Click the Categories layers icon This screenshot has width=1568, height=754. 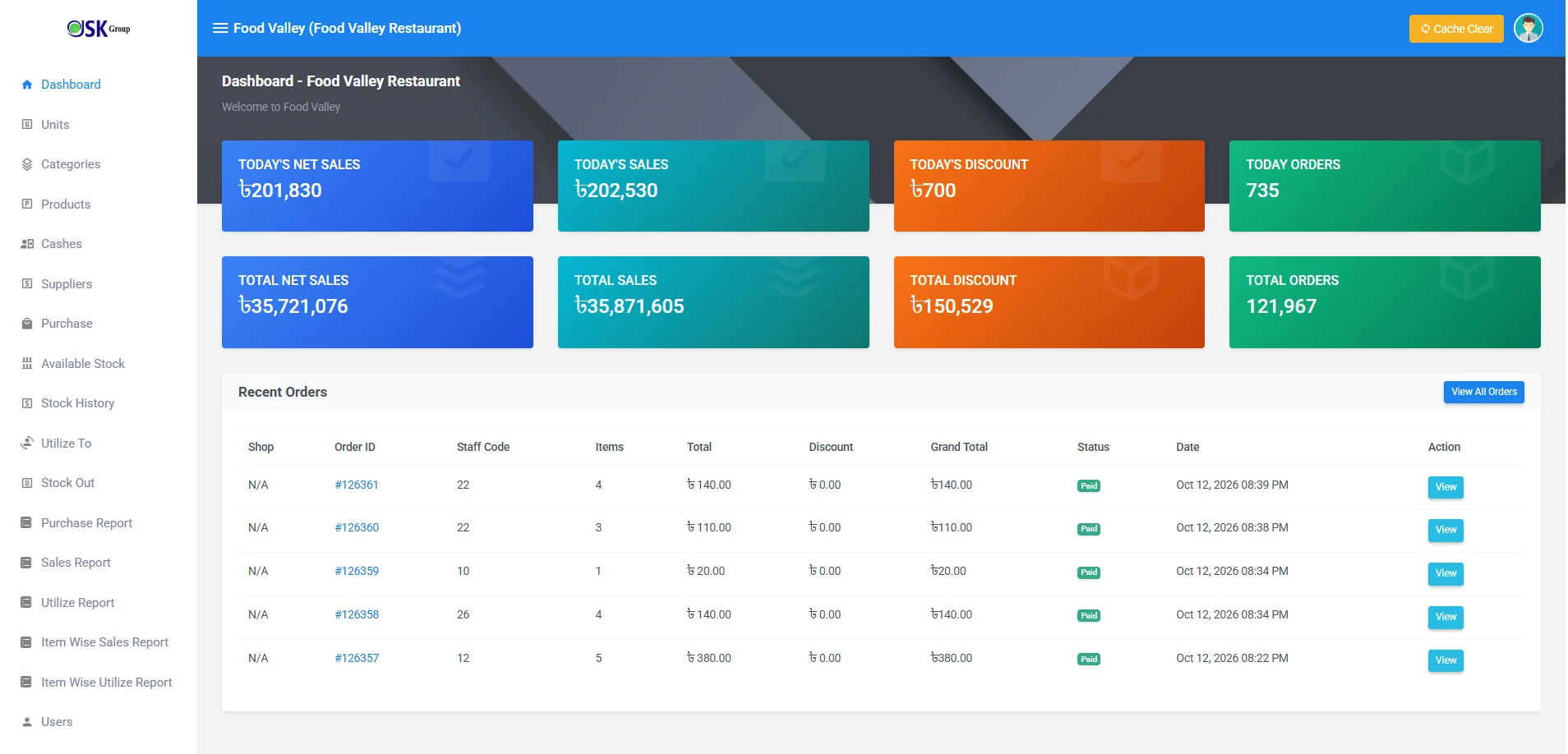(x=27, y=164)
